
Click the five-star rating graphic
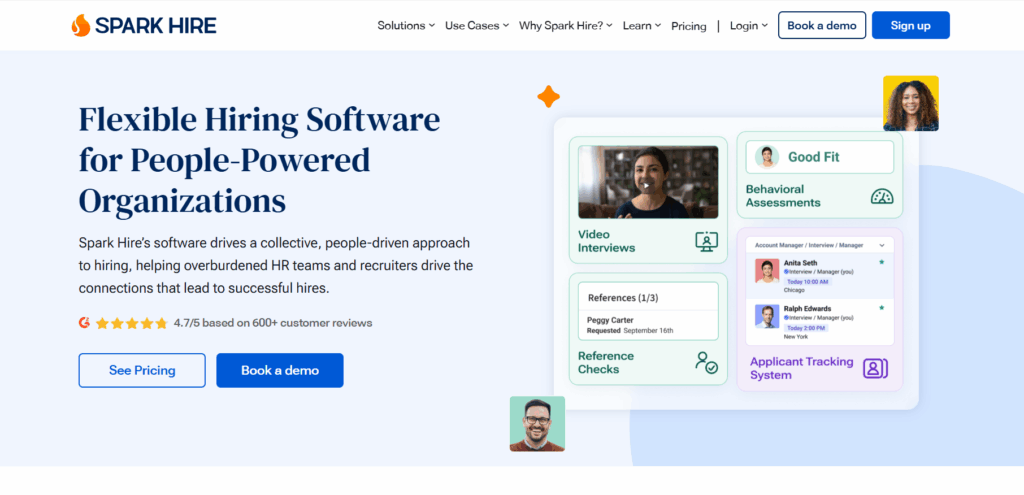tap(132, 323)
